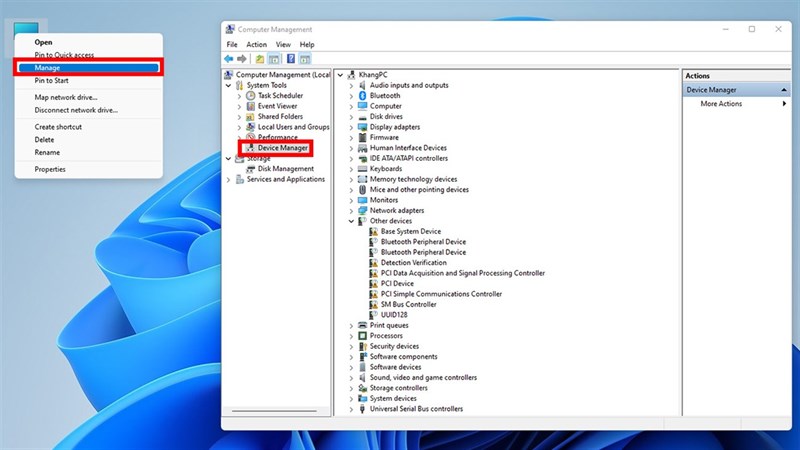
Task: Expand Sound, video and game controllers
Action: (x=351, y=378)
